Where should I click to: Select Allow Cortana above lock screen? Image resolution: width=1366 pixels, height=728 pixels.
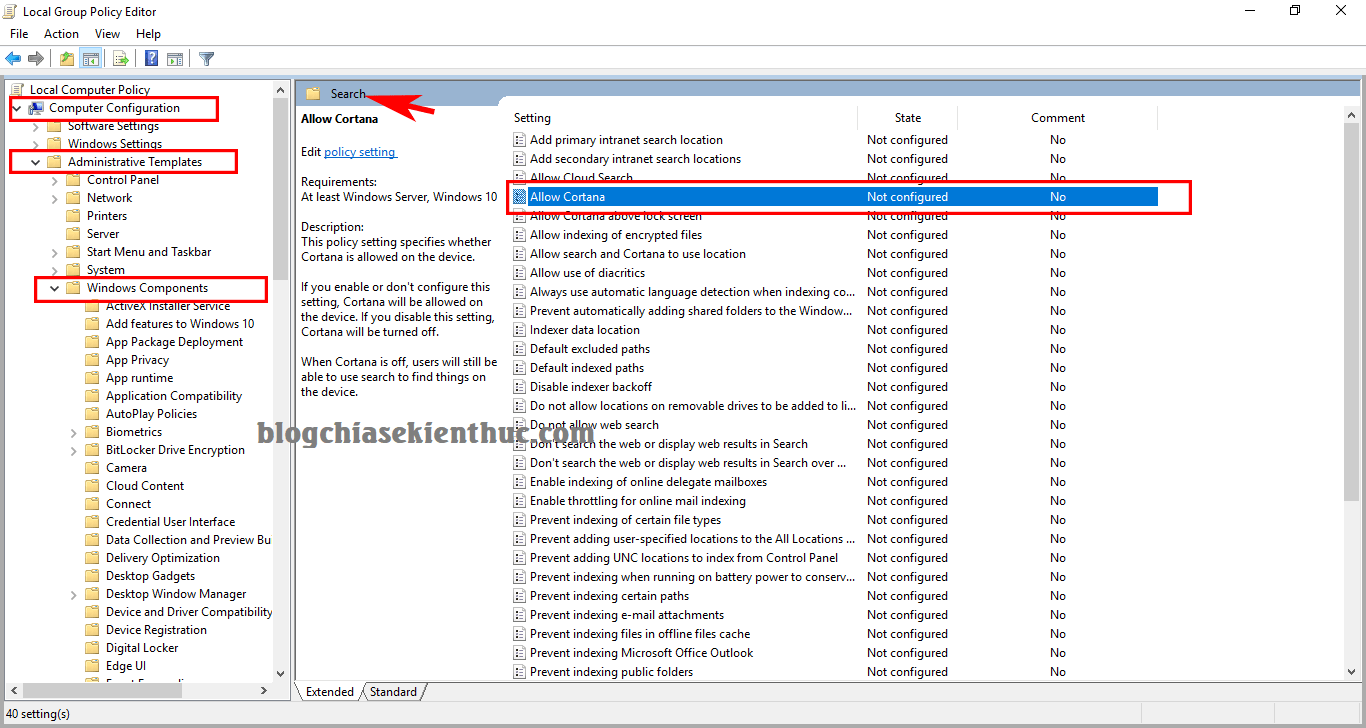coord(616,216)
